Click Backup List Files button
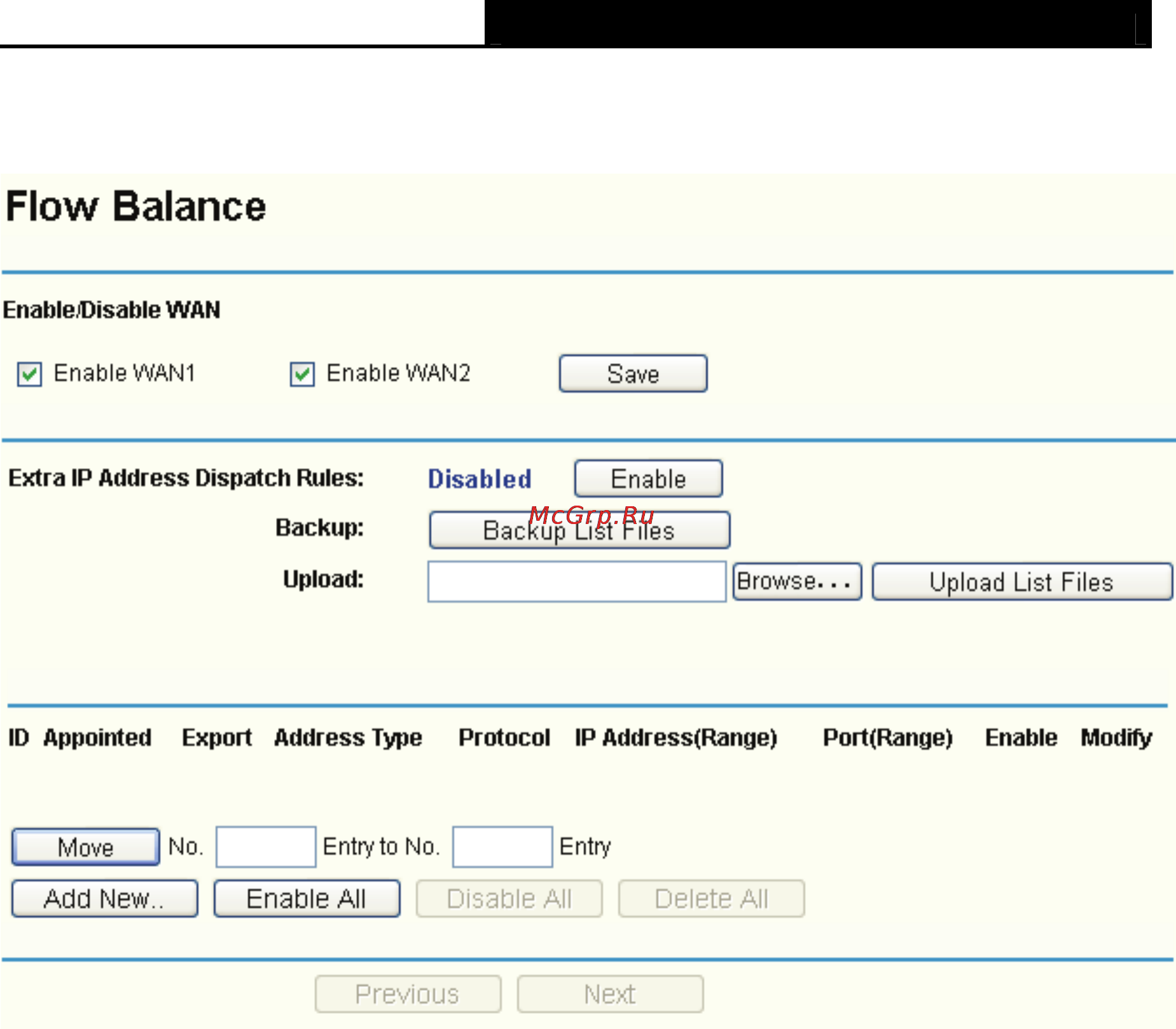The height and width of the screenshot is (1029, 1176). point(579,530)
